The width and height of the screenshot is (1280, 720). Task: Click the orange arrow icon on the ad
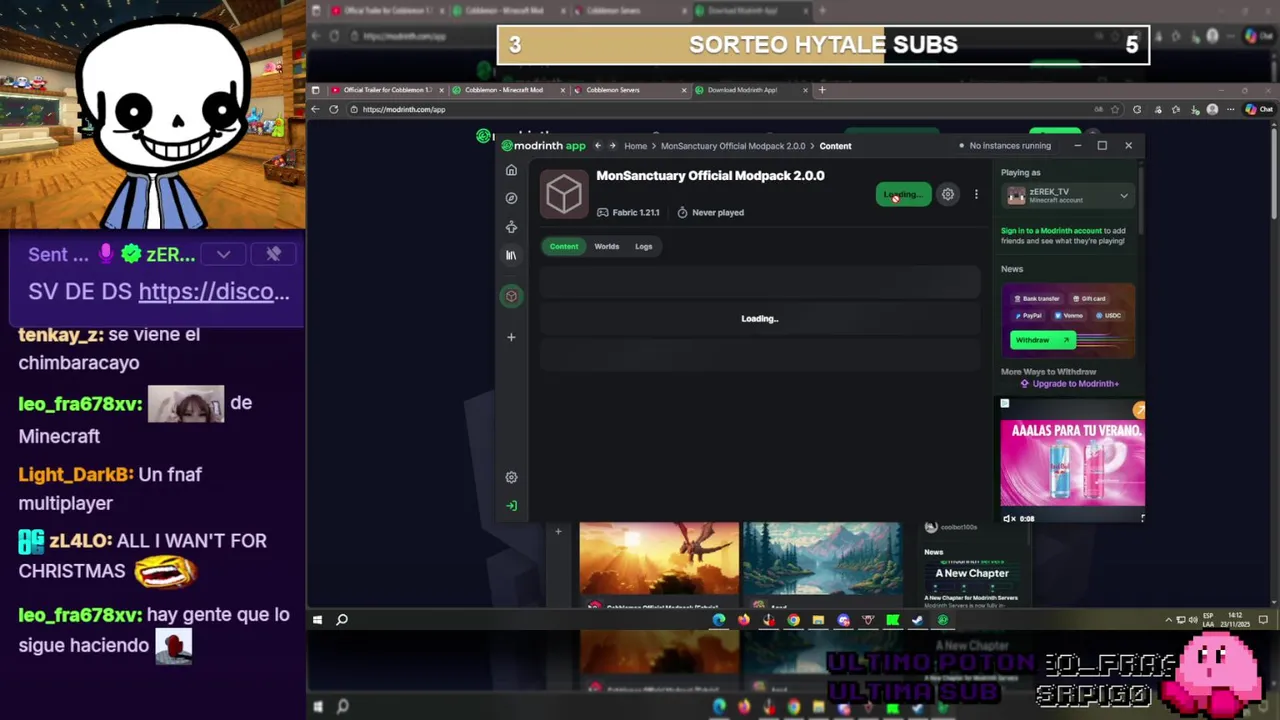click(1139, 410)
